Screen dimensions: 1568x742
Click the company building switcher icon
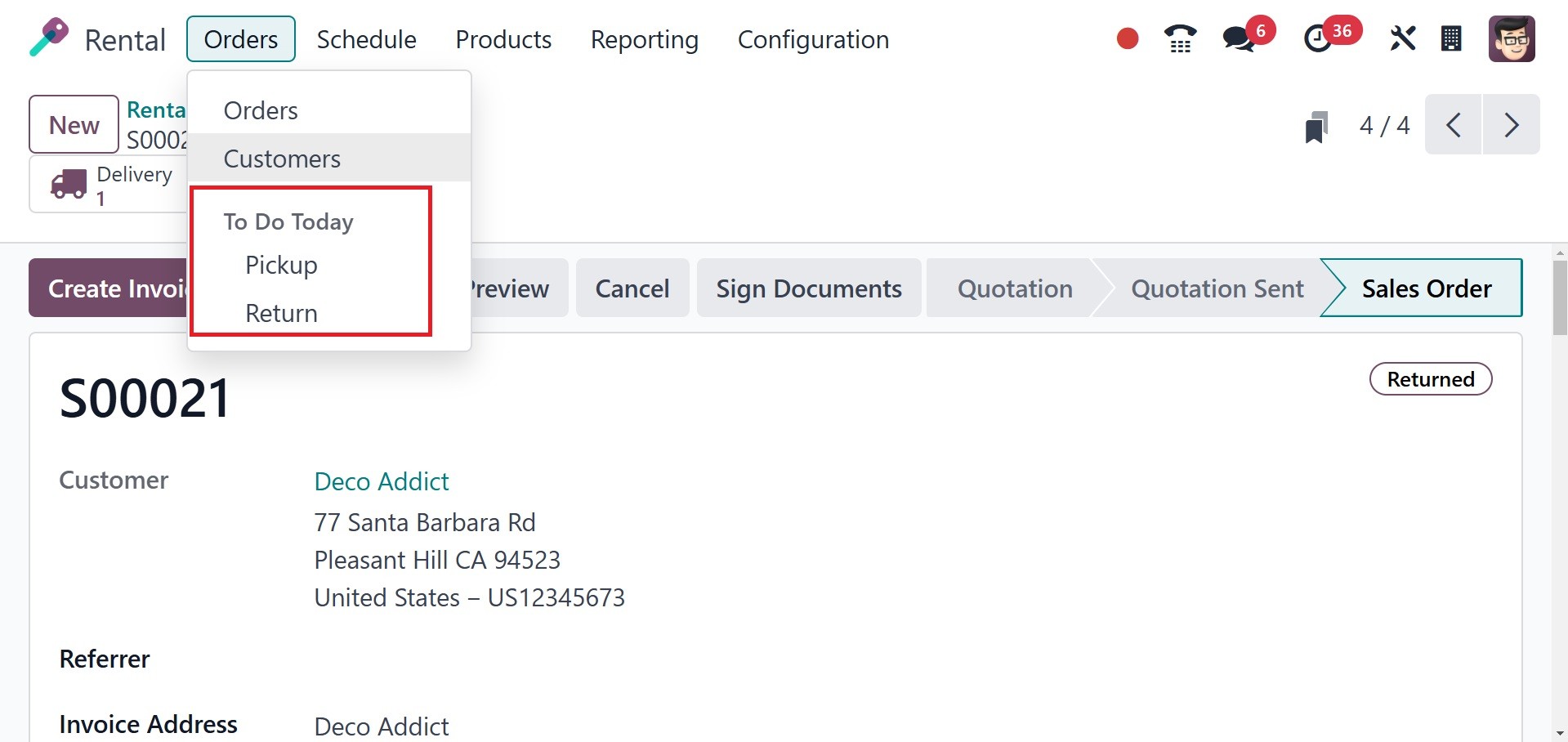tap(1451, 38)
